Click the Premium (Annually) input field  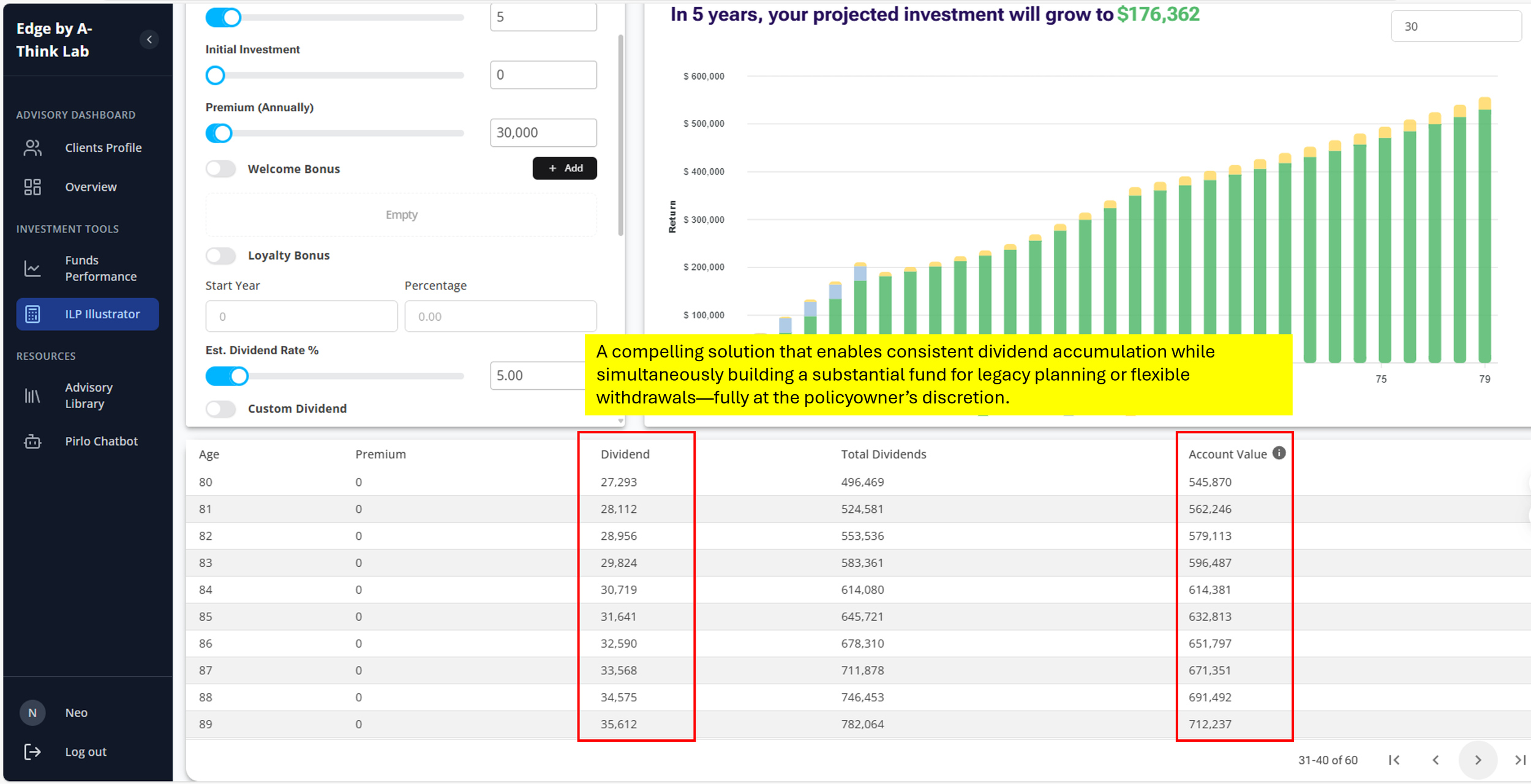point(543,133)
